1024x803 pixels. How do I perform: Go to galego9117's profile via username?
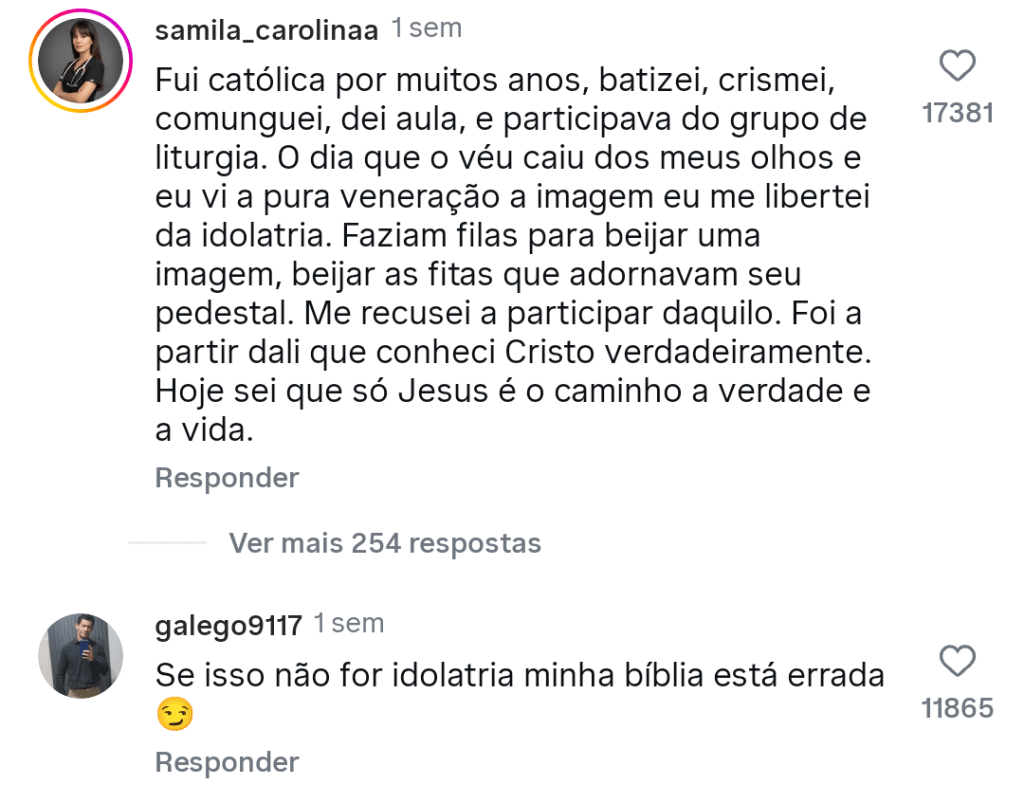[x=229, y=625]
